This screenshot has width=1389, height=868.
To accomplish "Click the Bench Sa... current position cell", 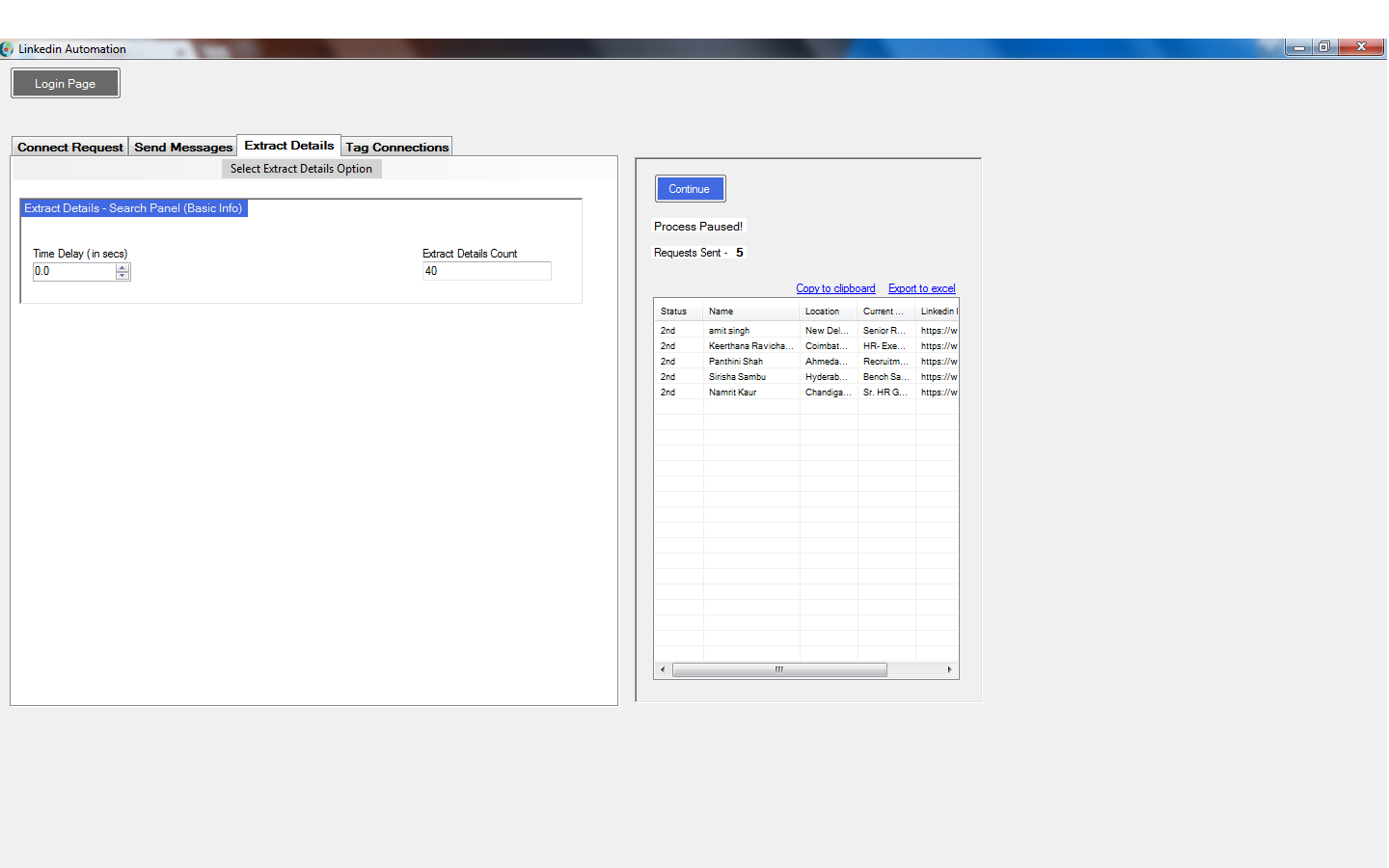I will 886,377.
